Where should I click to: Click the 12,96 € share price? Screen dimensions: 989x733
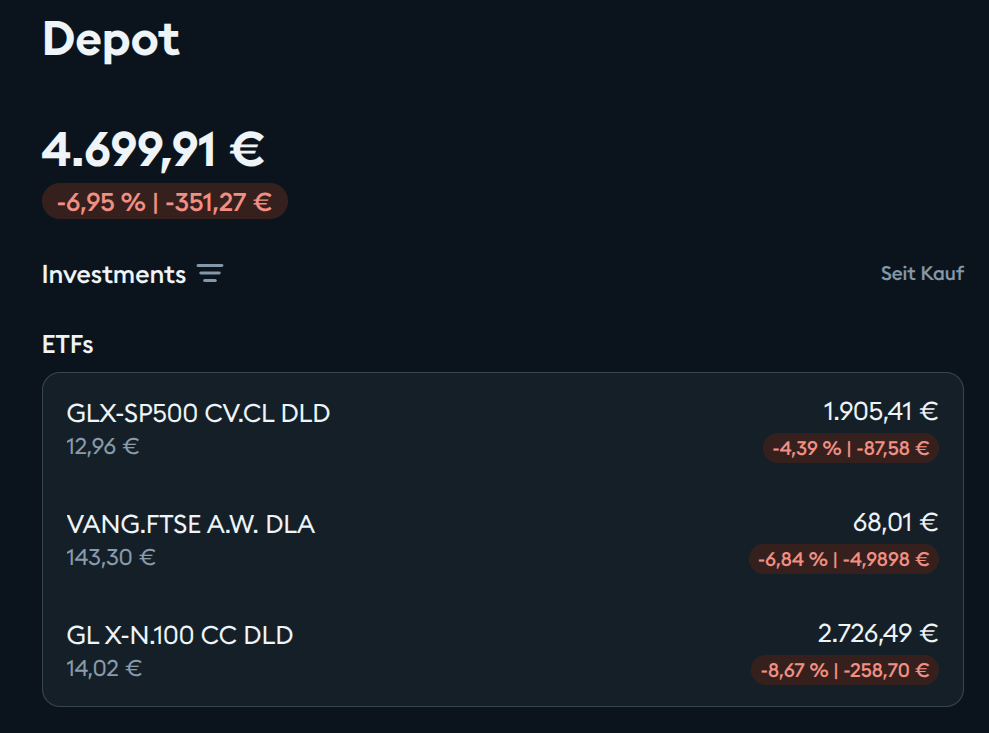(103, 446)
